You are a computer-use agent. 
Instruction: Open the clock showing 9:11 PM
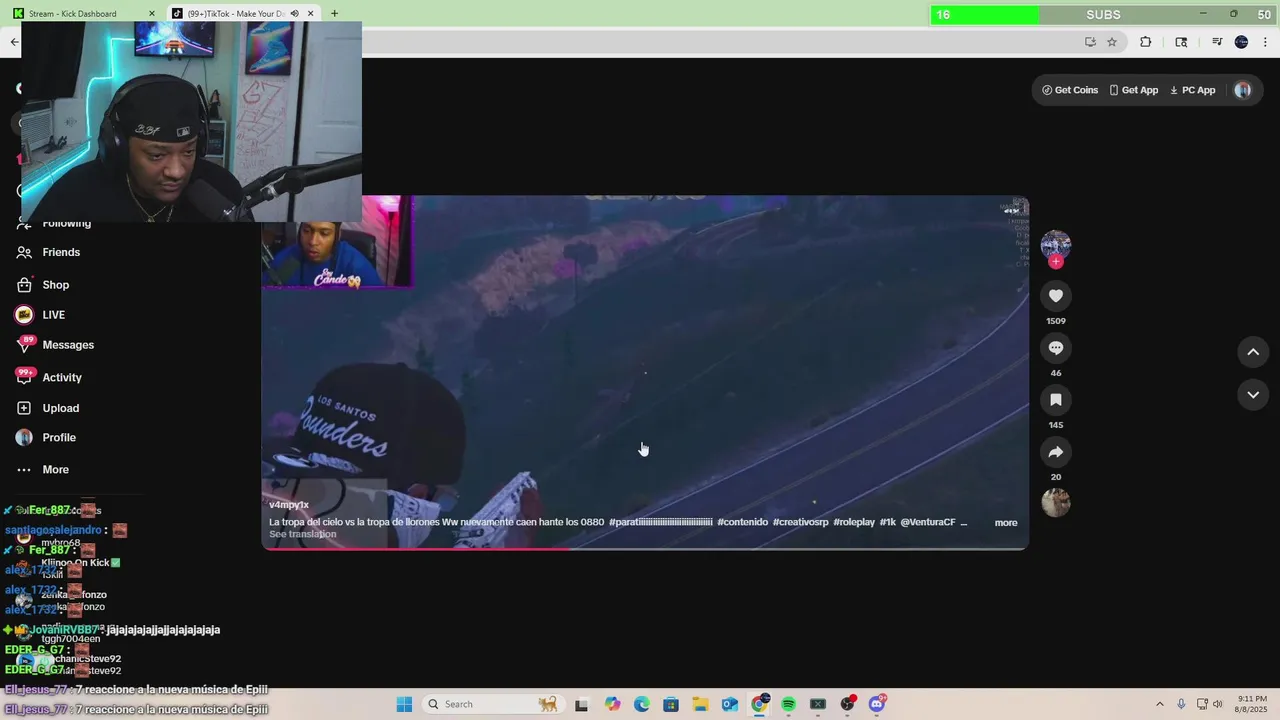coord(1252,704)
